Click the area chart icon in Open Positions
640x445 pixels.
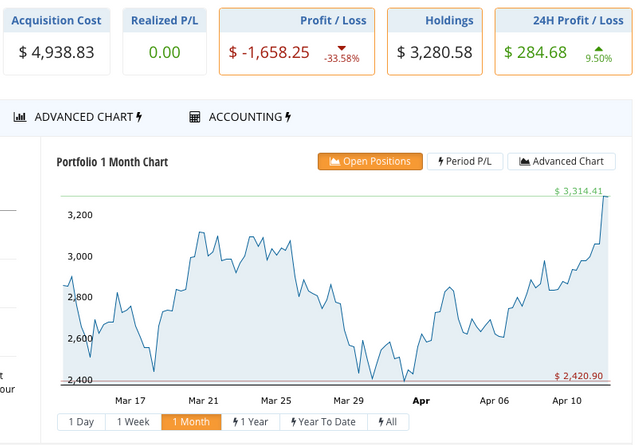pyautogui.click(x=335, y=162)
